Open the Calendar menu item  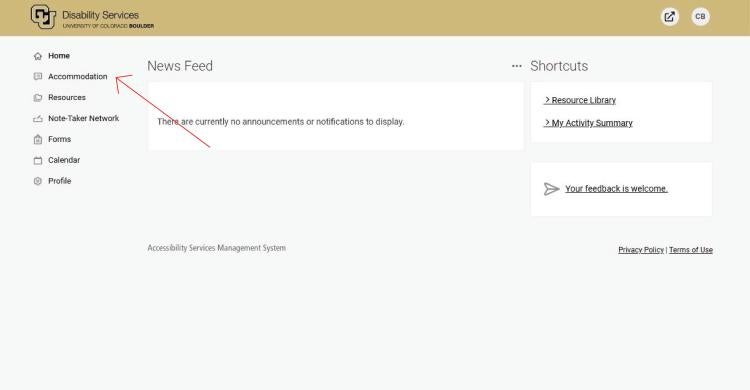(x=64, y=160)
